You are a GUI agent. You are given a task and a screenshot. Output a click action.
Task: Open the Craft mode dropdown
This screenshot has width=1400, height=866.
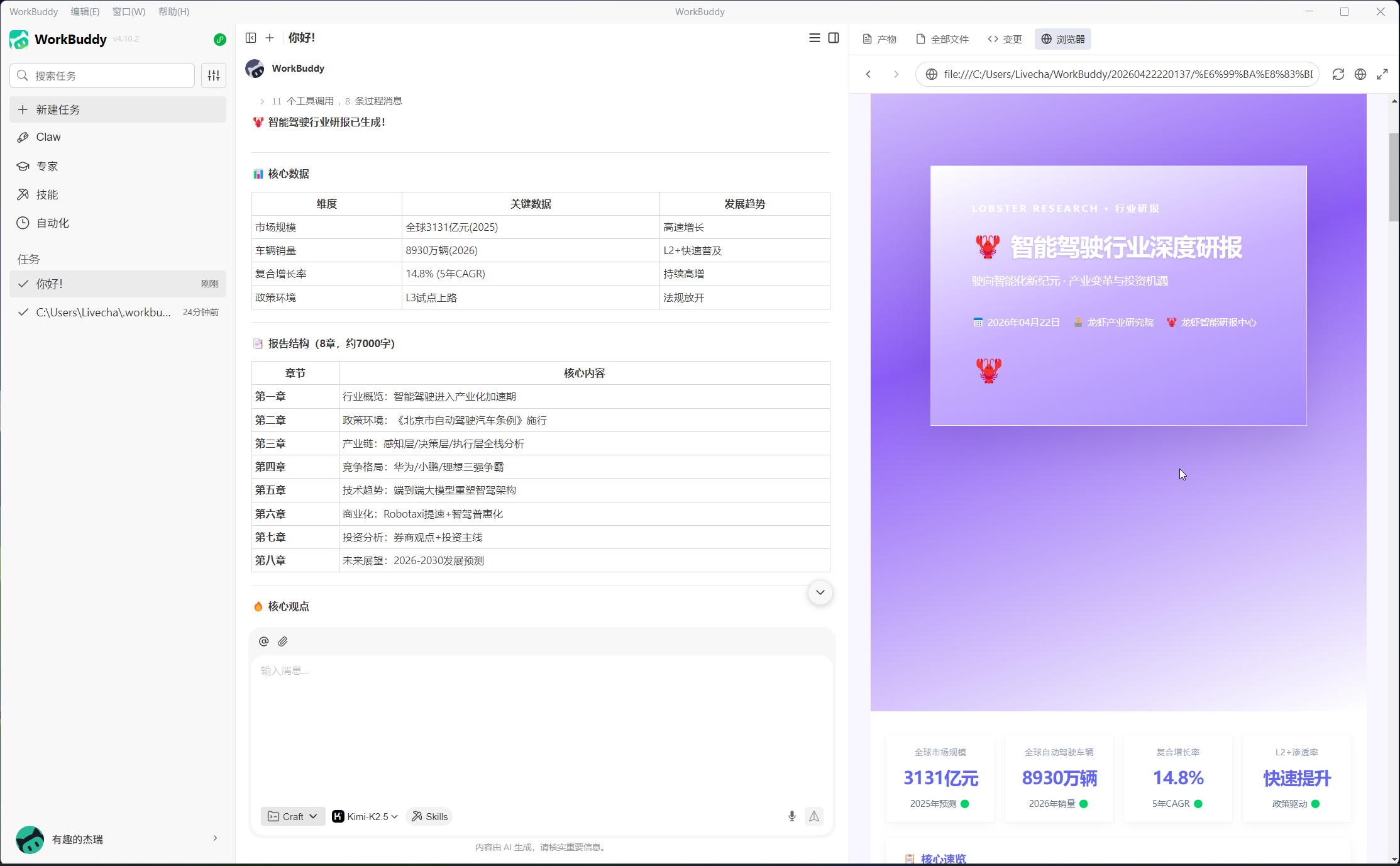[x=293, y=816]
